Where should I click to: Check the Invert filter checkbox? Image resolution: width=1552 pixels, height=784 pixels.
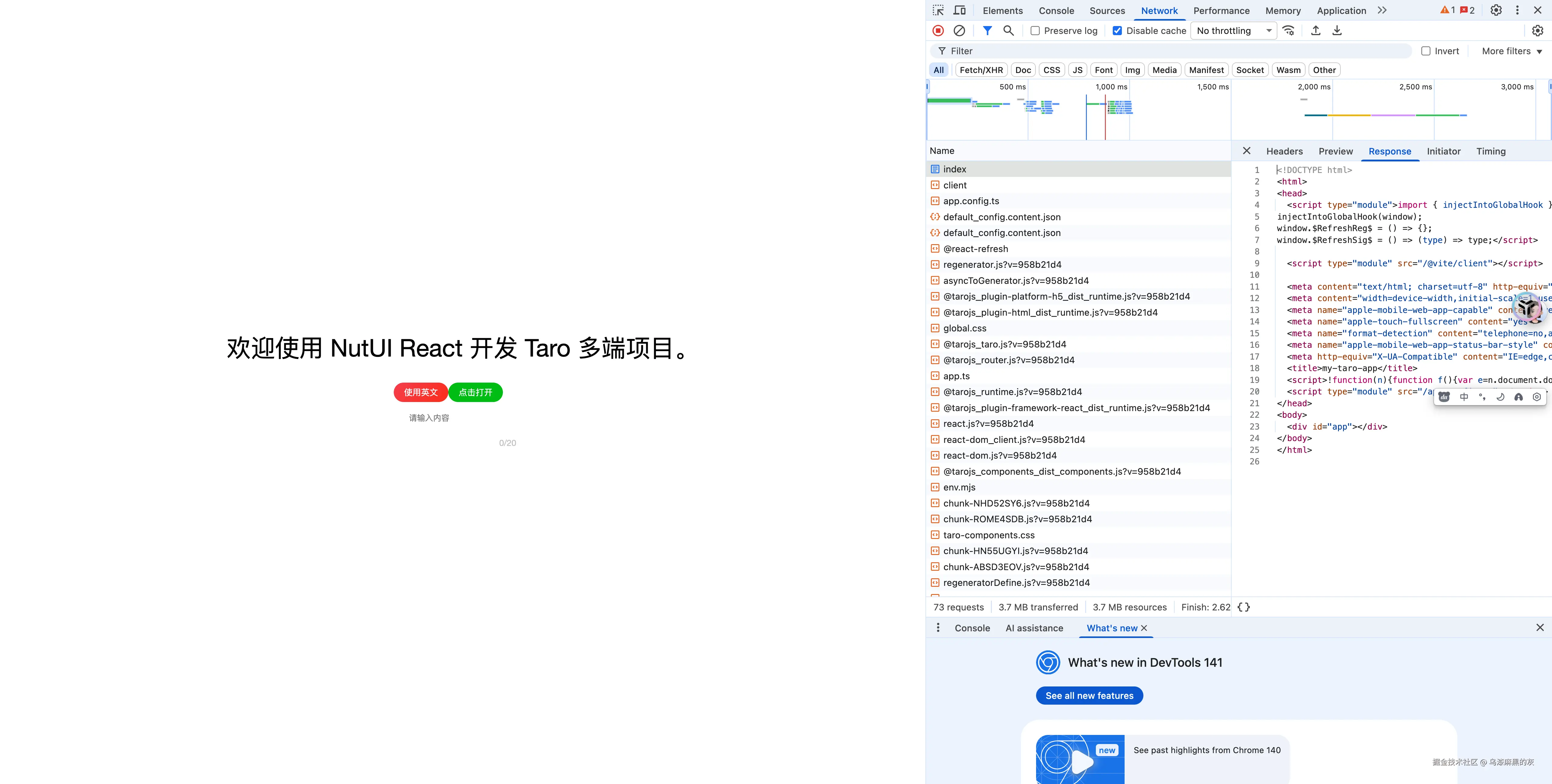pyautogui.click(x=1426, y=51)
